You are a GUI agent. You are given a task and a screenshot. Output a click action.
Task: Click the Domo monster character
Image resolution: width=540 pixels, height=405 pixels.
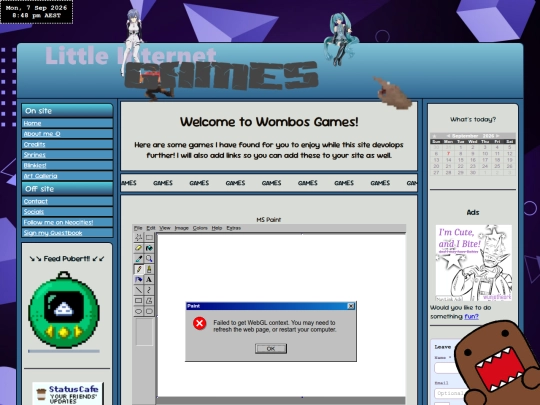pos(497,363)
